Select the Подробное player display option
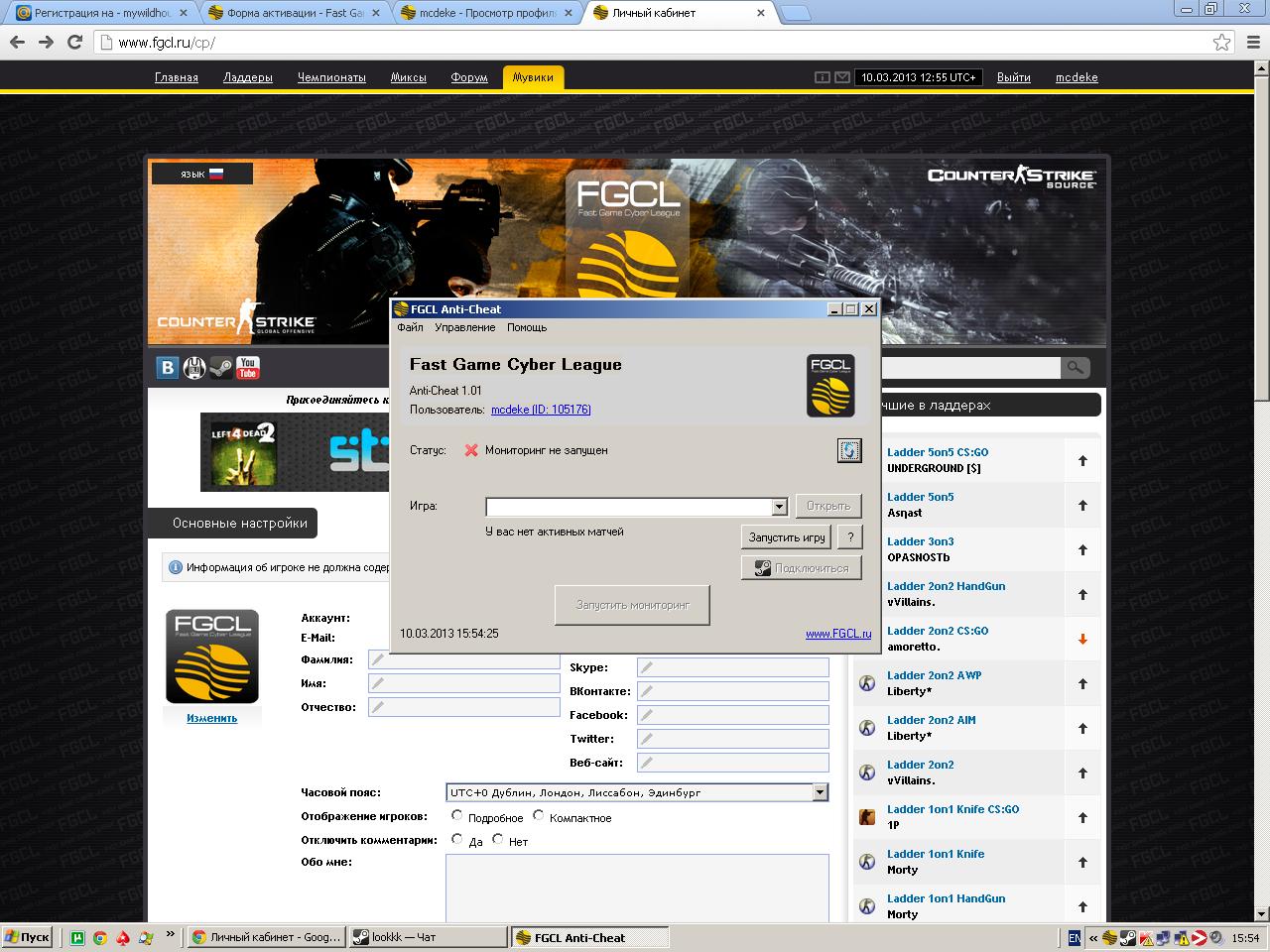This screenshot has width=1270, height=952. 456,815
